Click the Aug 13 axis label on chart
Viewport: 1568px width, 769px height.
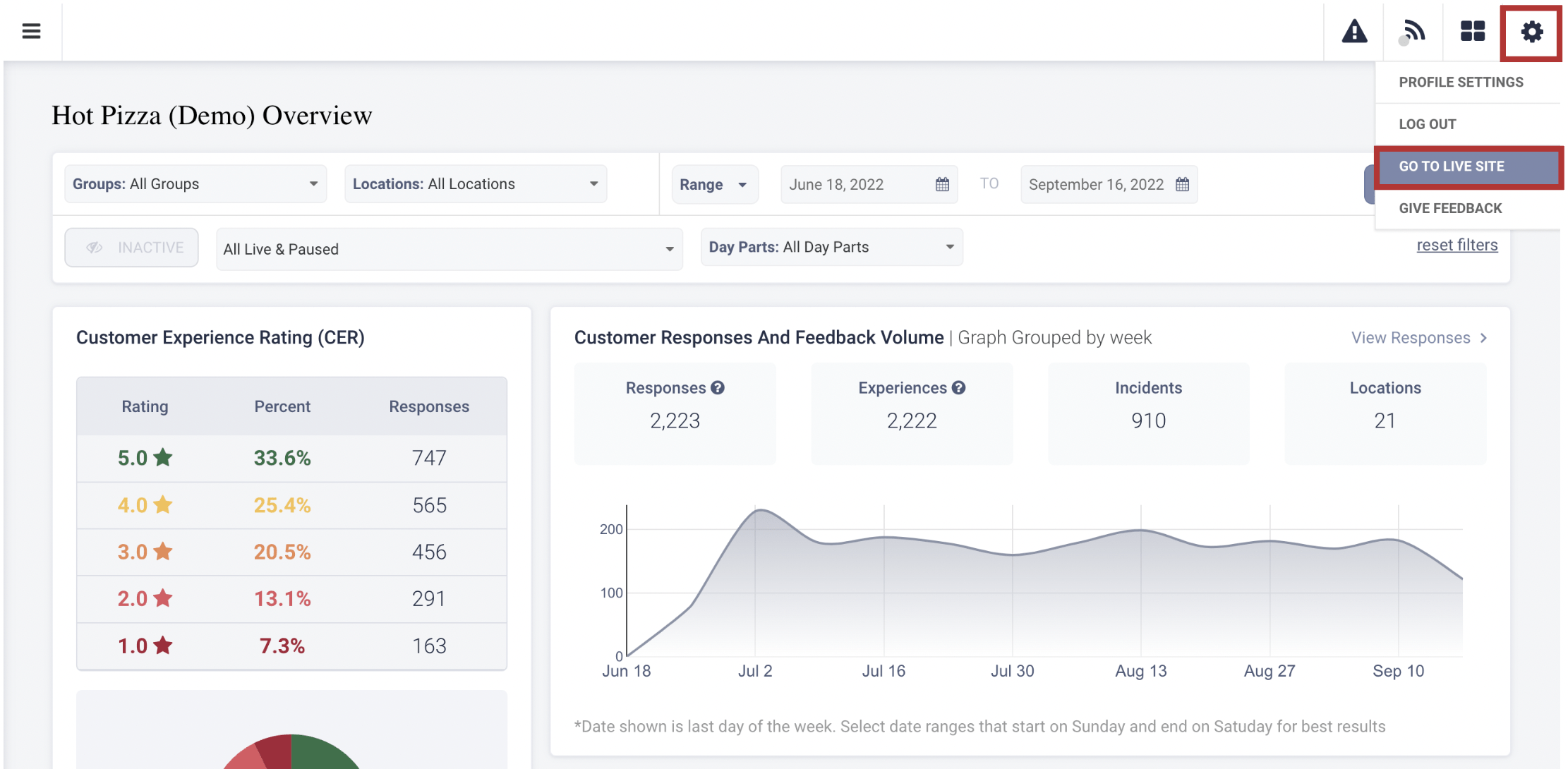(1140, 671)
